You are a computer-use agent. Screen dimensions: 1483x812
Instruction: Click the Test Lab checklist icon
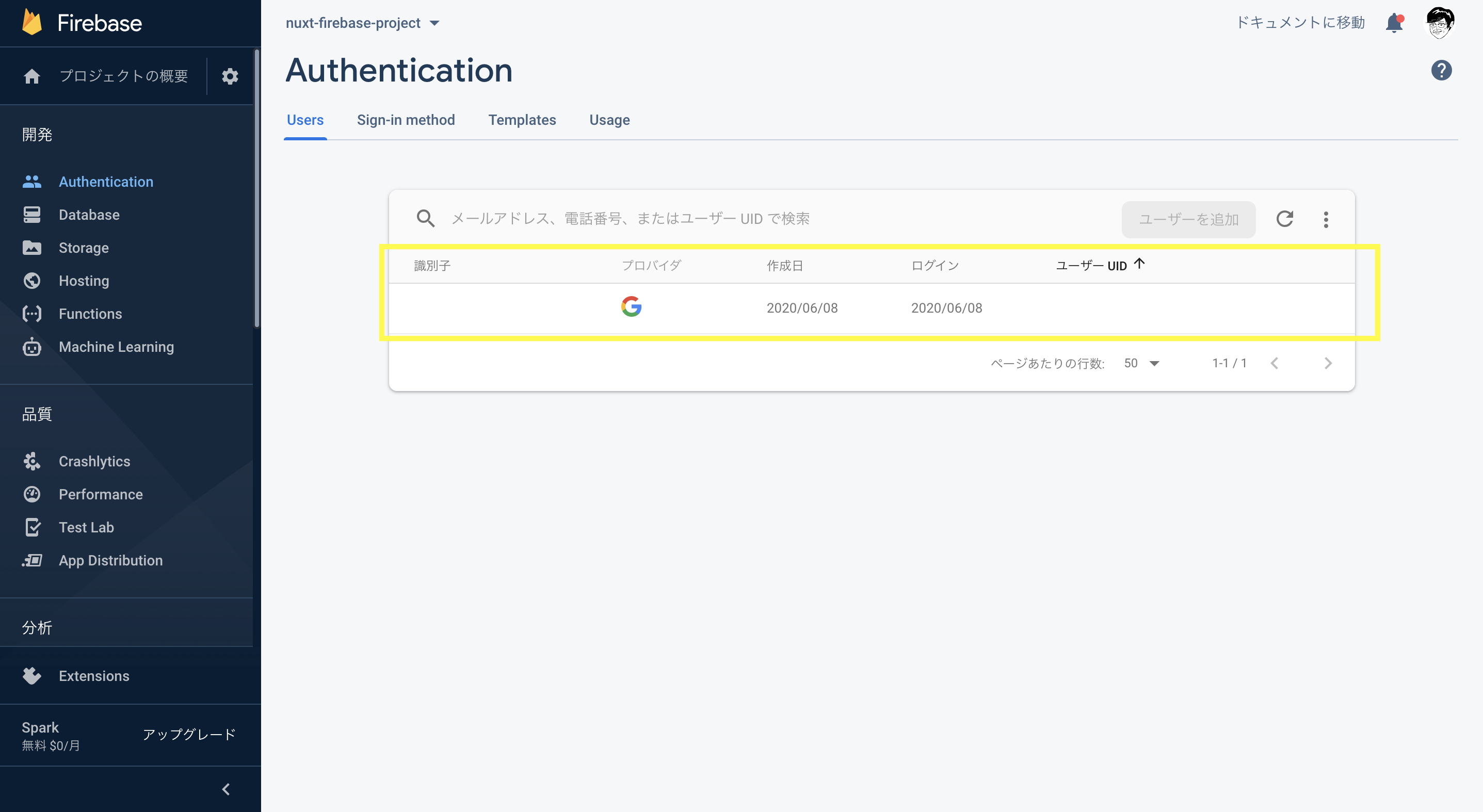[33, 527]
